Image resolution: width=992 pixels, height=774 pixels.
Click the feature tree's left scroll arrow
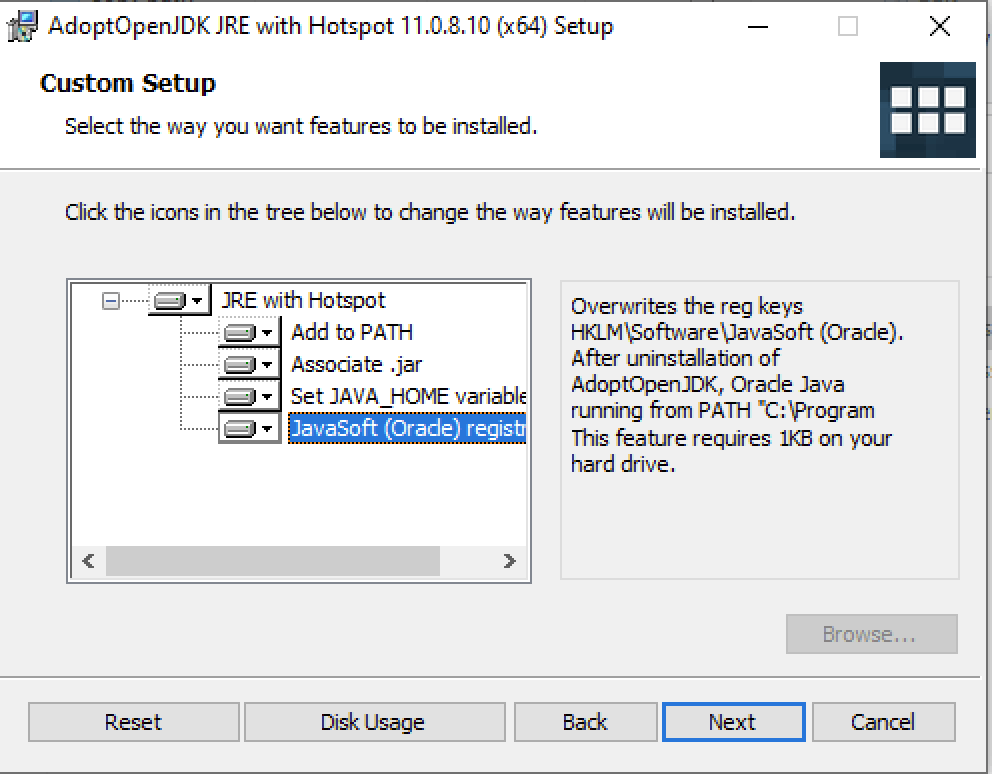coord(89,561)
